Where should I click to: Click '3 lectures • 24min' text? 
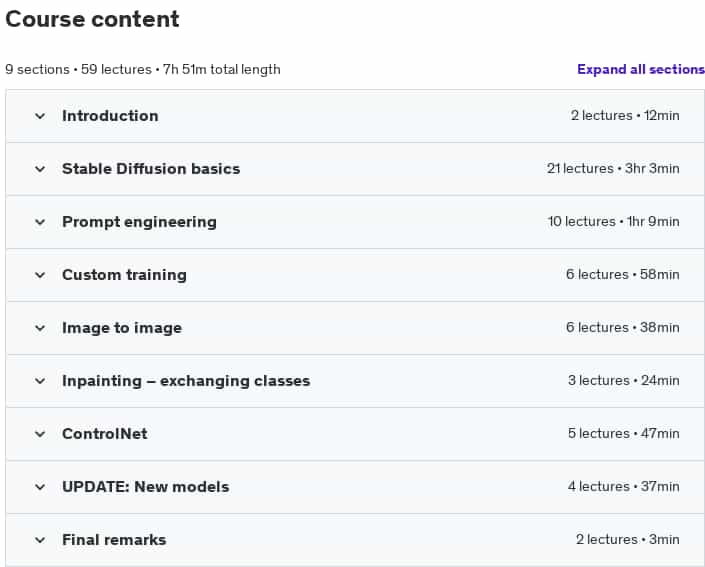pyautogui.click(x=624, y=381)
